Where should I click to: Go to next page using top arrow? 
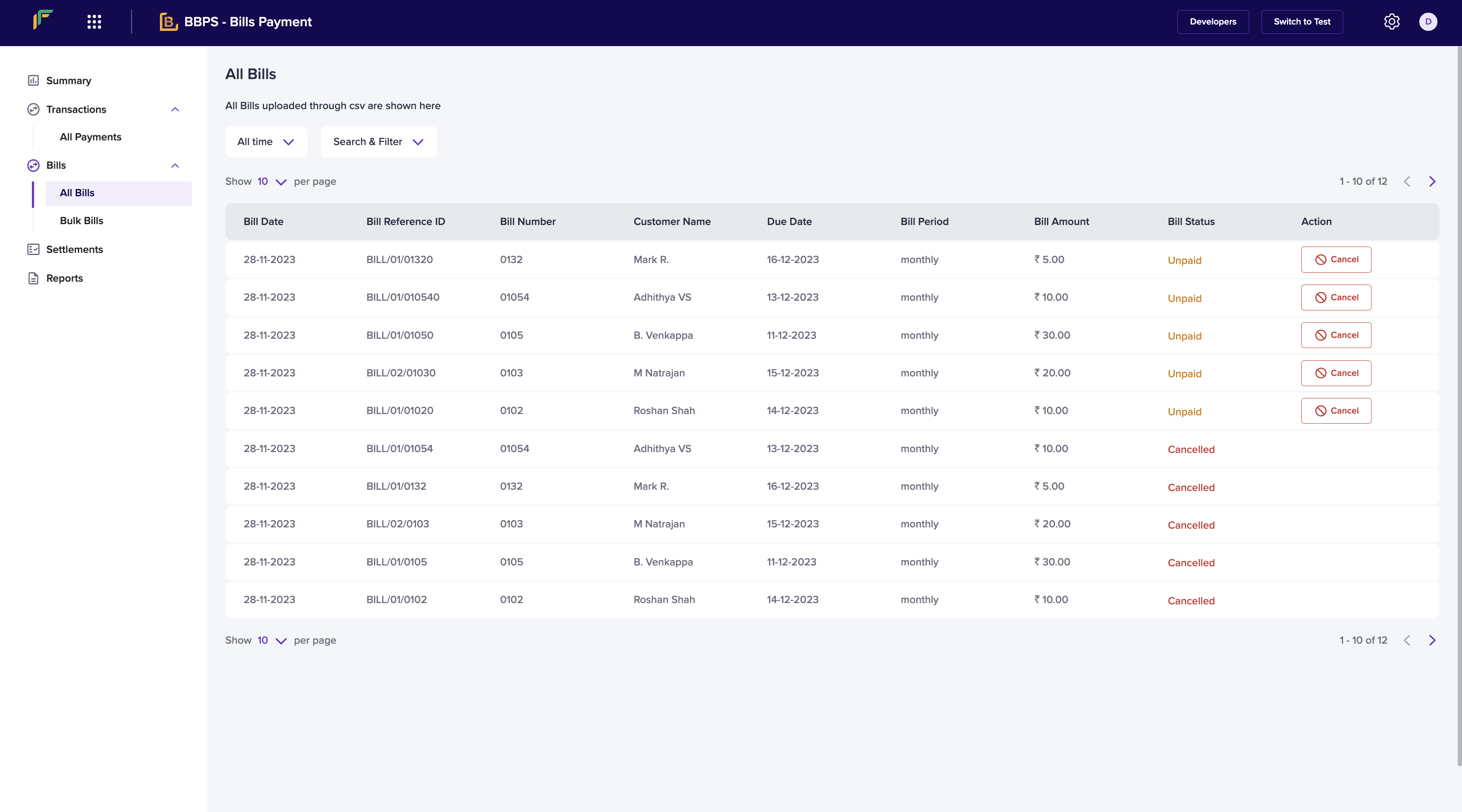tap(1432, 181)
